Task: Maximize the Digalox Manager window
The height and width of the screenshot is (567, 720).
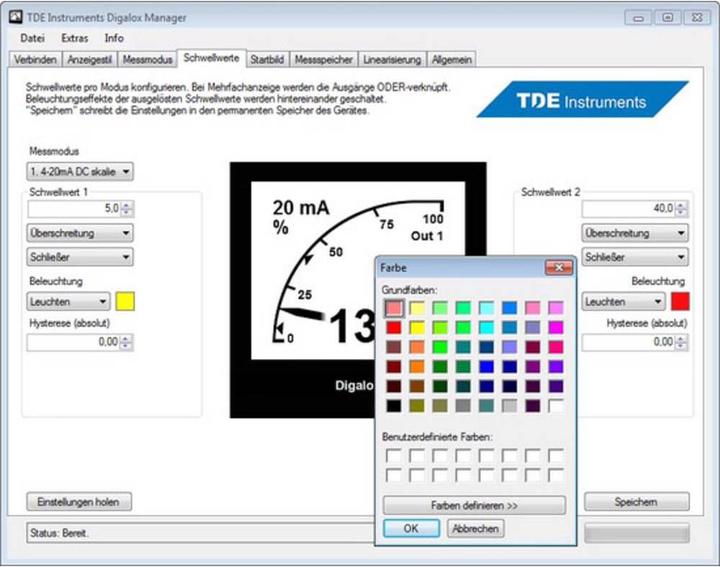Action: coord(667,18)
